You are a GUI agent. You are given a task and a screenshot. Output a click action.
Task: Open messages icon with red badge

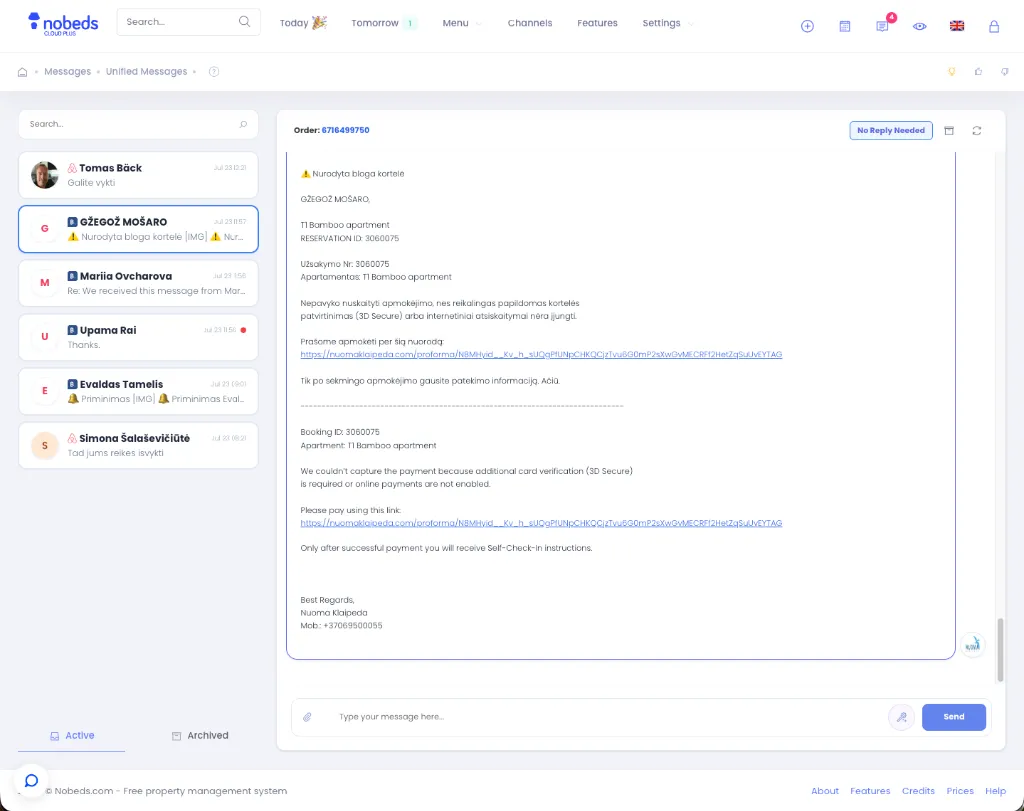882,26
